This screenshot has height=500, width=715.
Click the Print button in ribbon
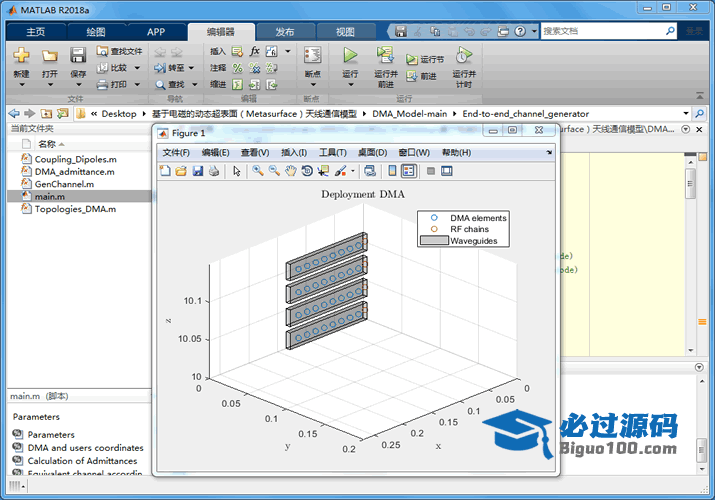pos(113,84)
